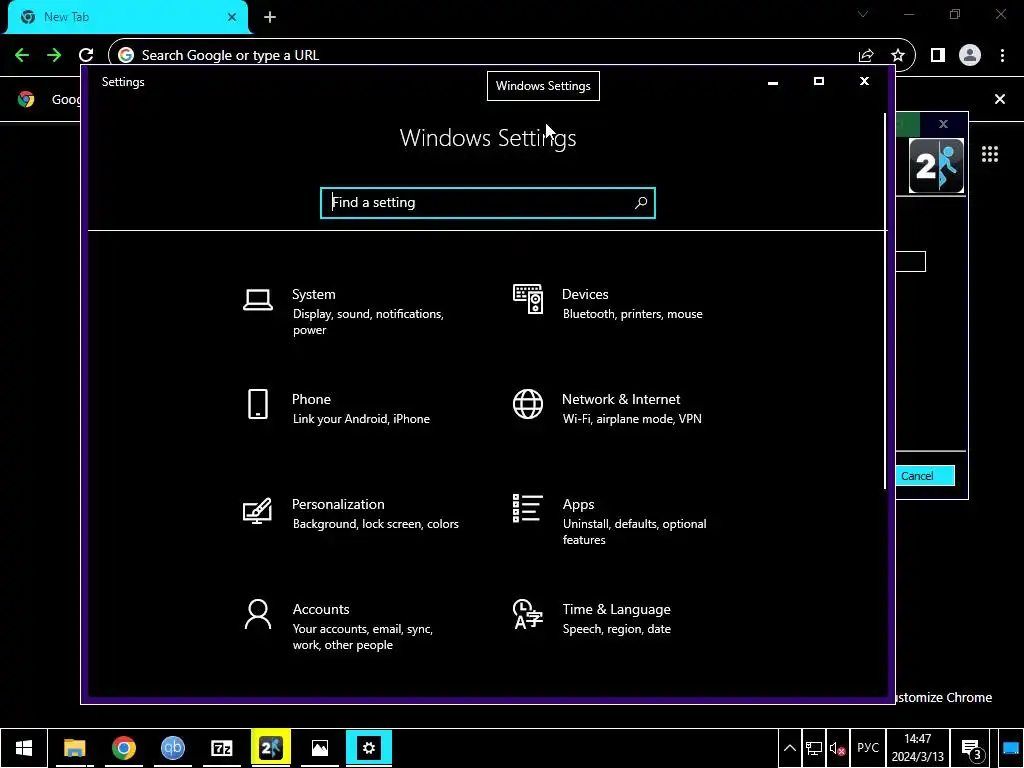Open System settings laptop icon
This screenshot has height=768, width=1024.
[x=258, y=300]
